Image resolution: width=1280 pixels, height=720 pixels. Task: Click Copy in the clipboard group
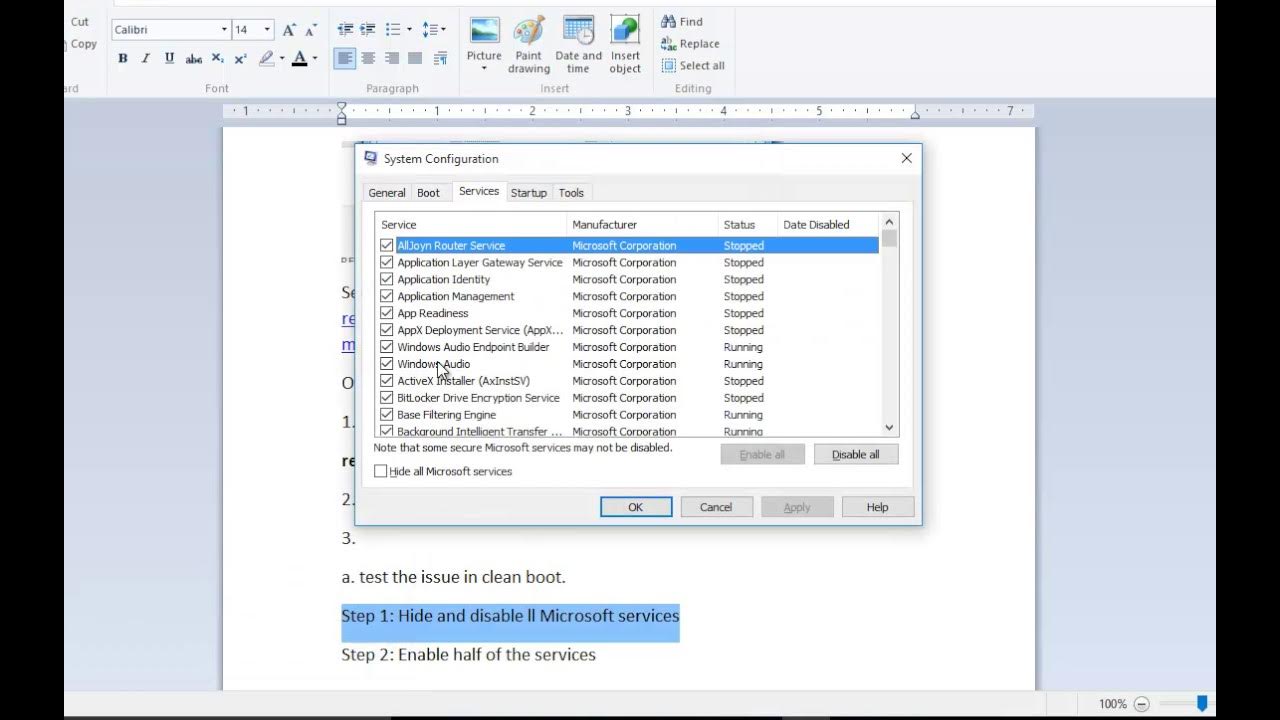[x=83, y=44]
